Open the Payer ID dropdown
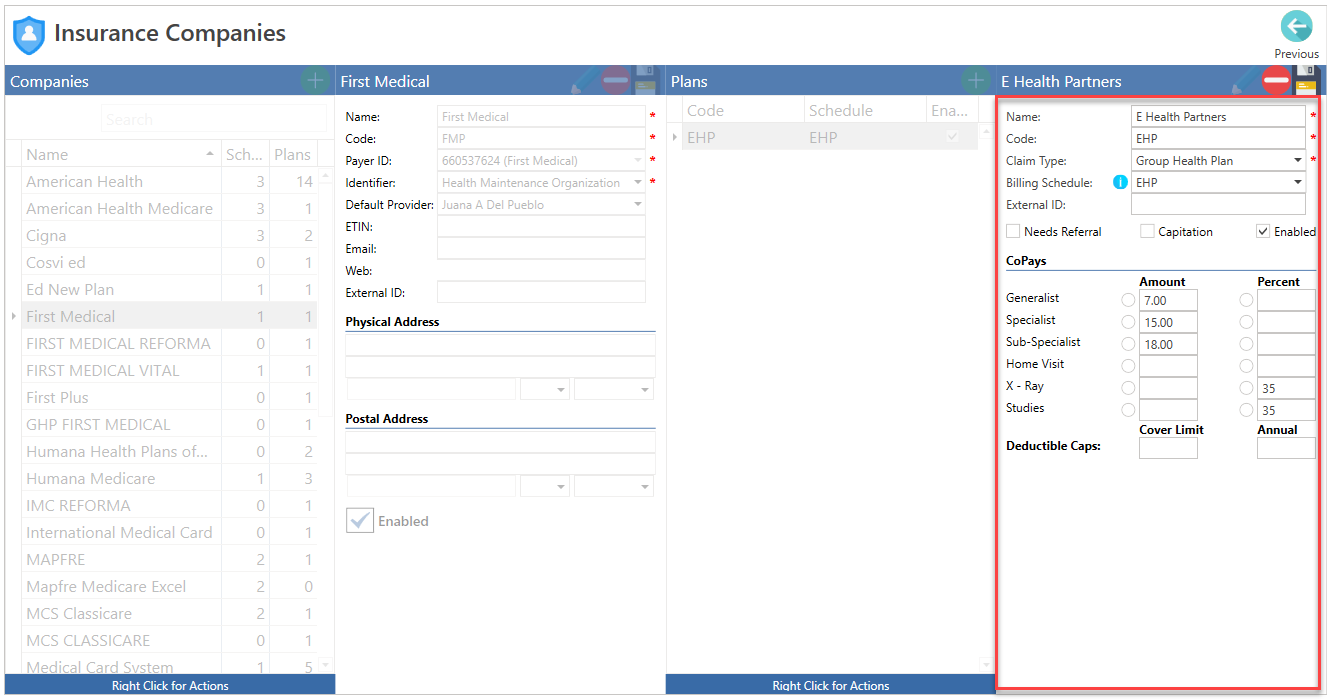1332x700 pixels. [638, 160]
